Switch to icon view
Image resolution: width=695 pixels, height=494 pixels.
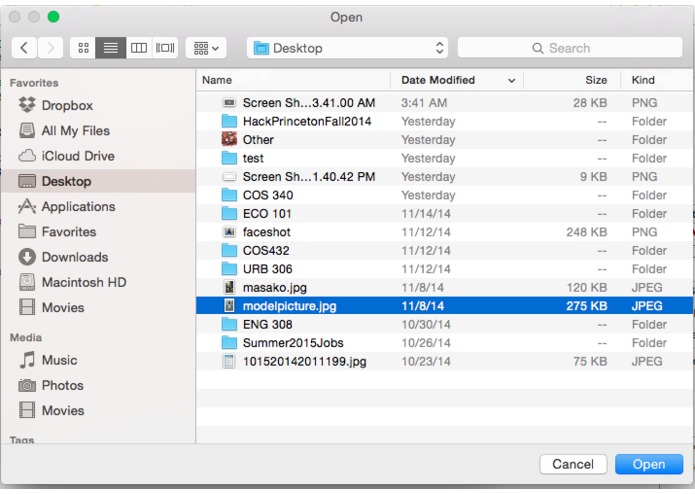coord(83,48)
